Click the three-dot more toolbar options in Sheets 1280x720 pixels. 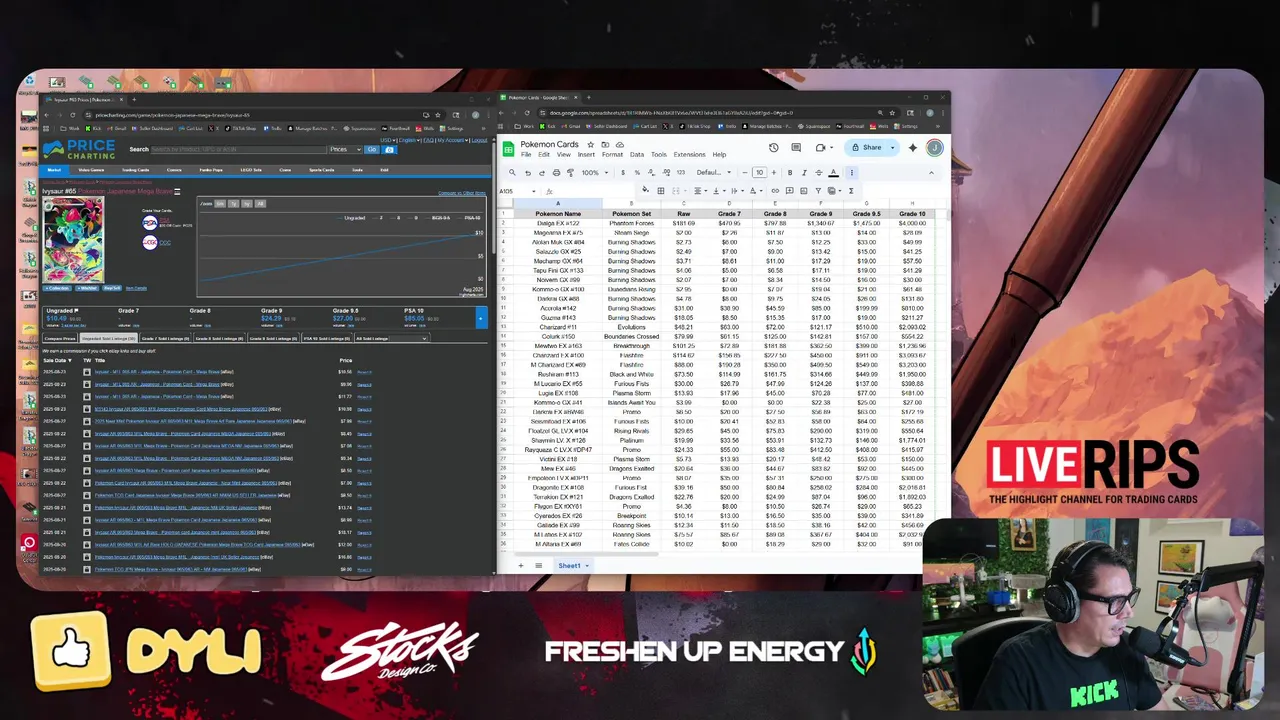point(852,173)
